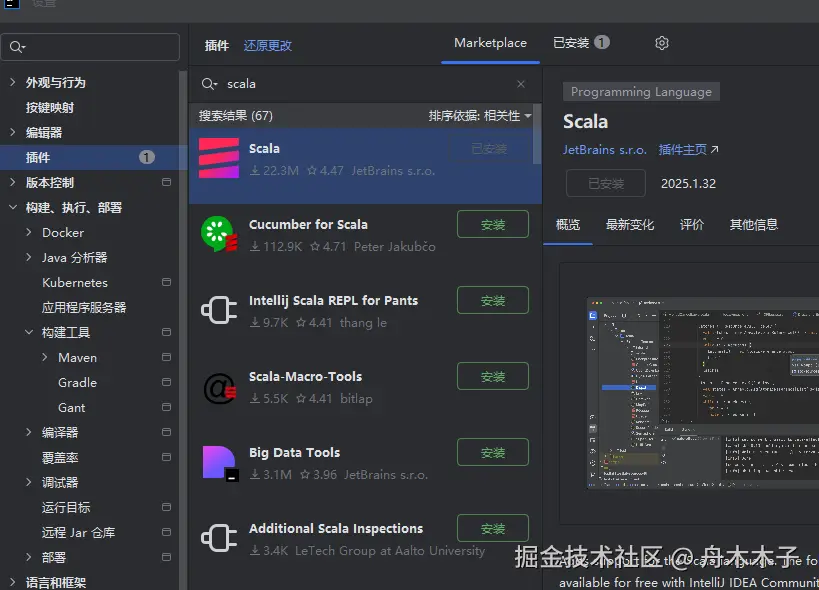
Task: Open plugin settings gear icon
Action: 662,43
